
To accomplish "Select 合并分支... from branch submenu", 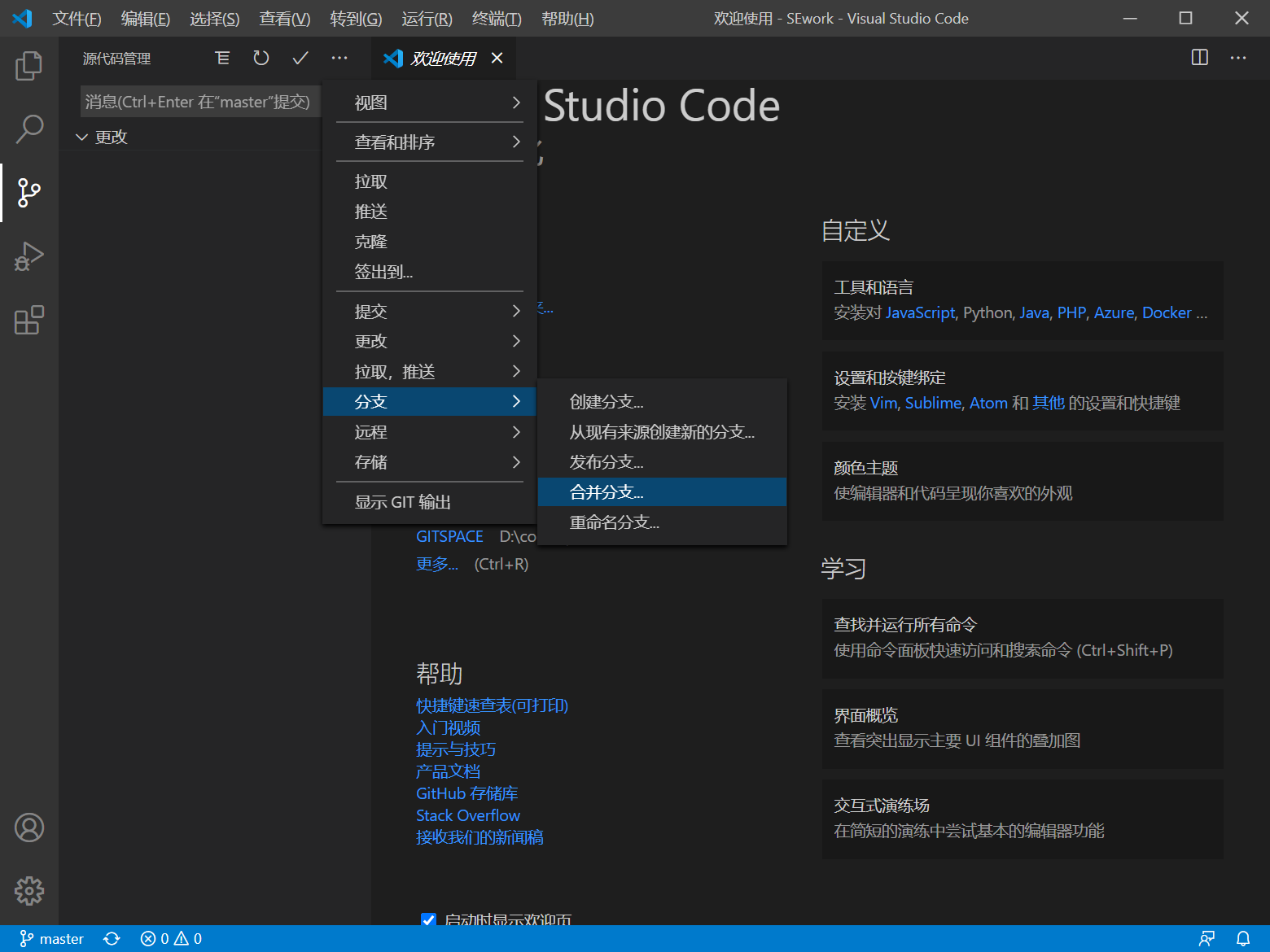I will [607, 492].
